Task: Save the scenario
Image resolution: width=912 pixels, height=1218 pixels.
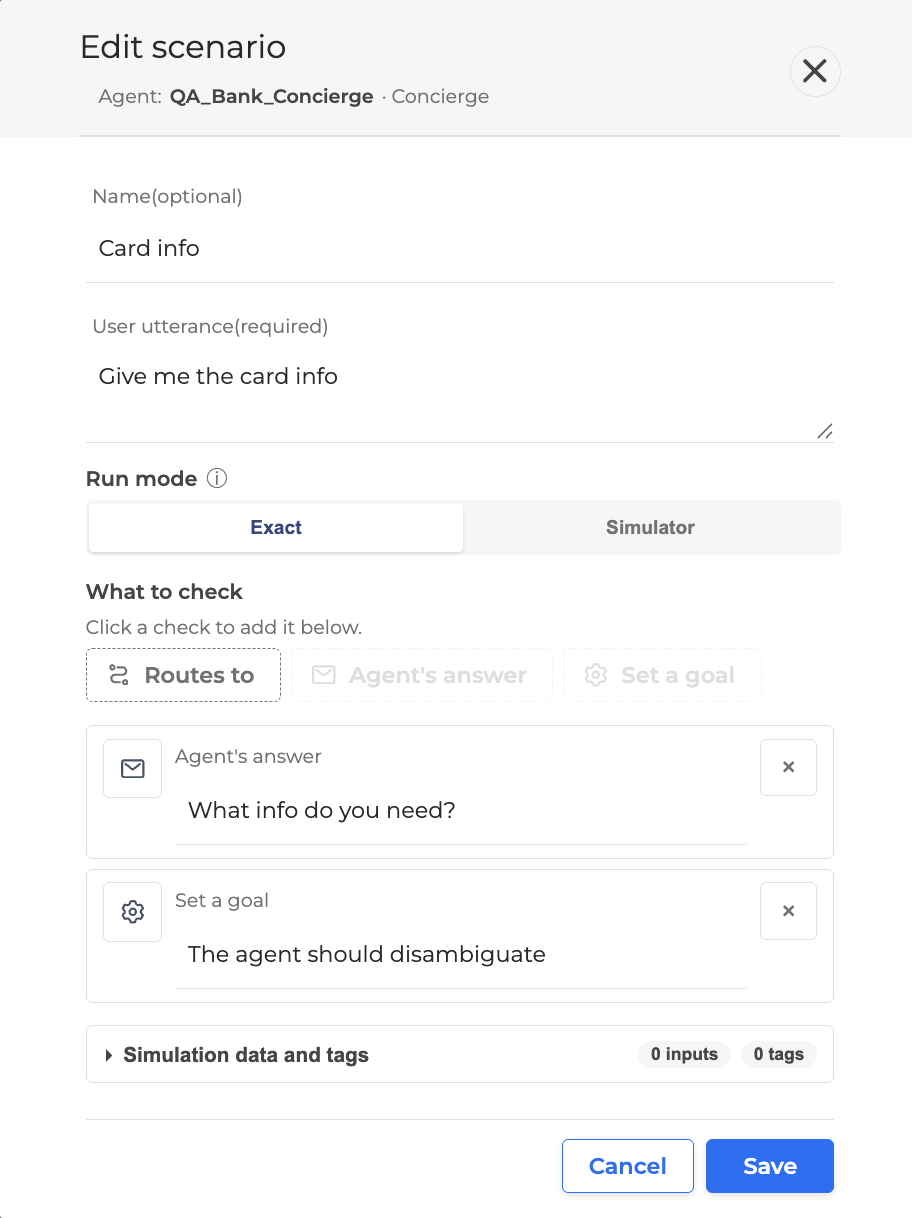Action: click(770, 1166)
